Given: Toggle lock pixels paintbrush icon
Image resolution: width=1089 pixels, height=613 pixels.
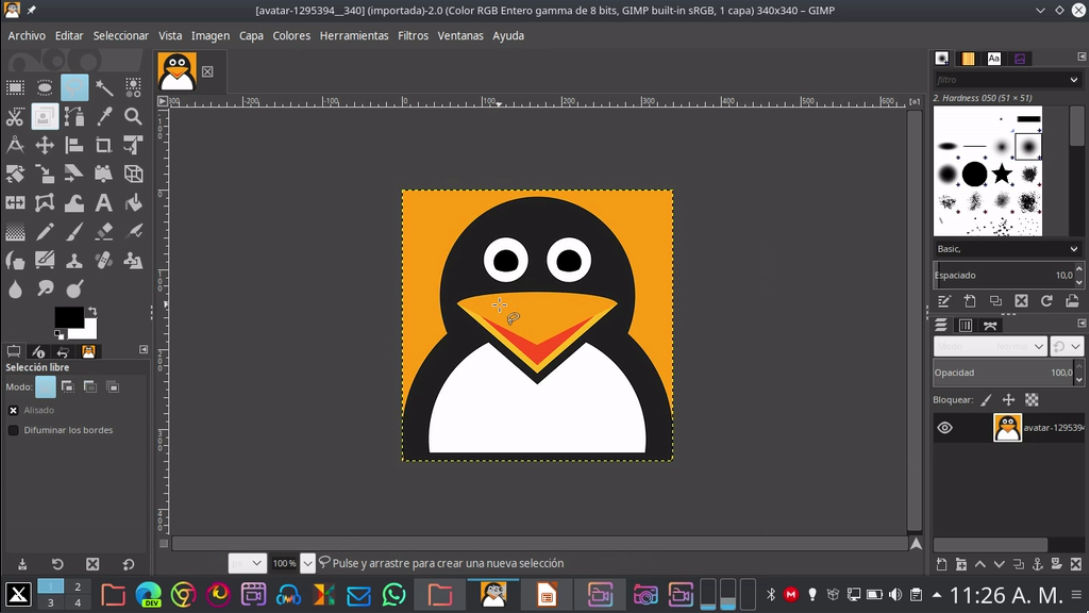Looking at the screenshot, I should (986, 400).
